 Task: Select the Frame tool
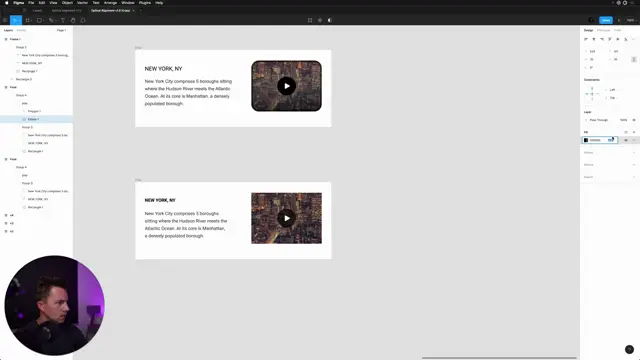click(x=28, y=20)
